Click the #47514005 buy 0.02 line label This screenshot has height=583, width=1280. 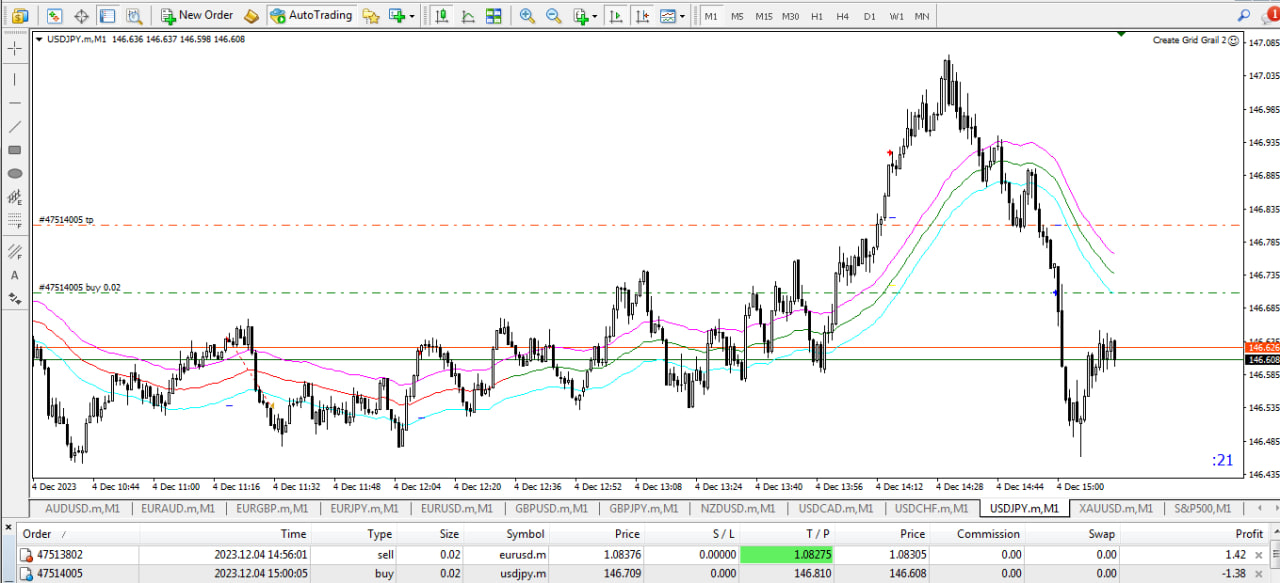(79, 287)
